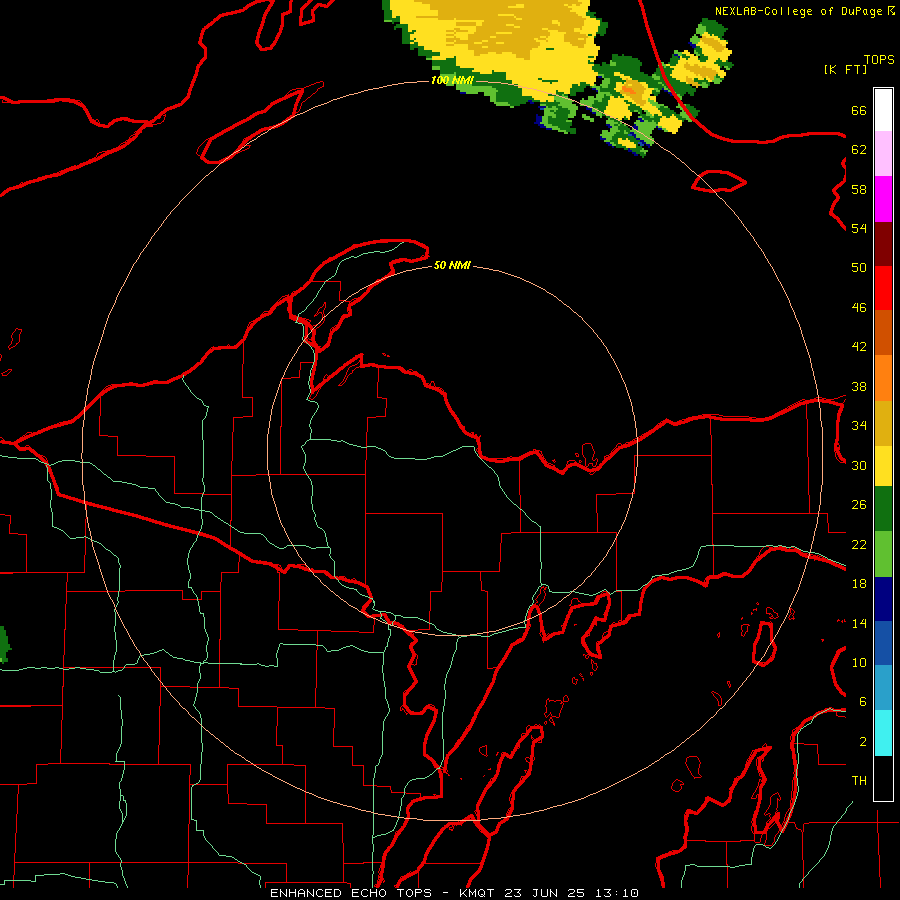Click the light orange legend swatch
Viewport: 900px width, 900px height.
[x=883, y=378]
